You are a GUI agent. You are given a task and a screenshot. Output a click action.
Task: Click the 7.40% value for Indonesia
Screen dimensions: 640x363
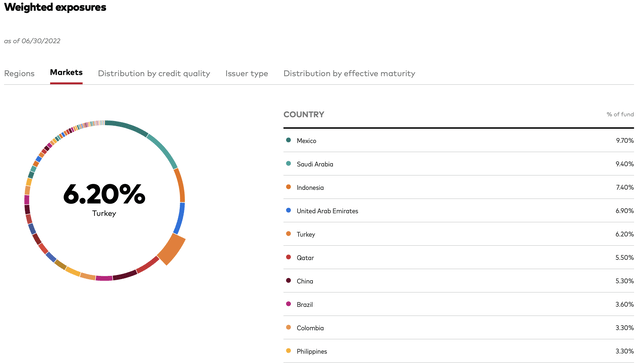[624, 187]
